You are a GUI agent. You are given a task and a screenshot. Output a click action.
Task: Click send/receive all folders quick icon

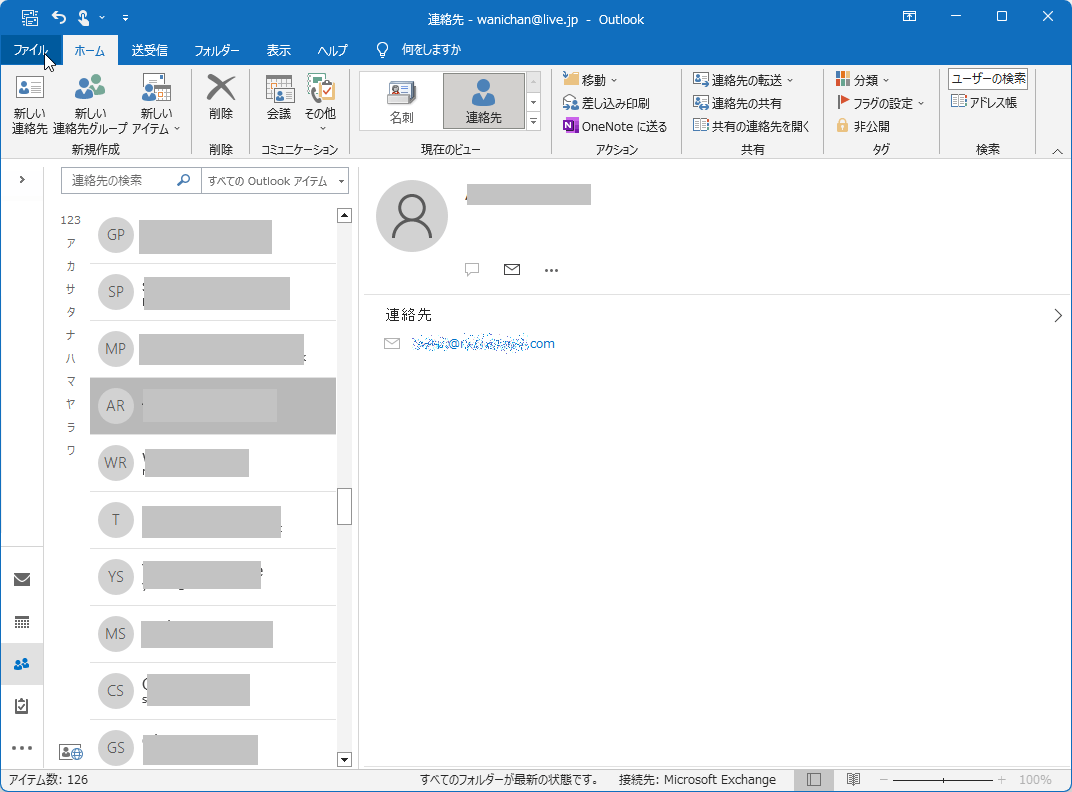pos(29,17)
